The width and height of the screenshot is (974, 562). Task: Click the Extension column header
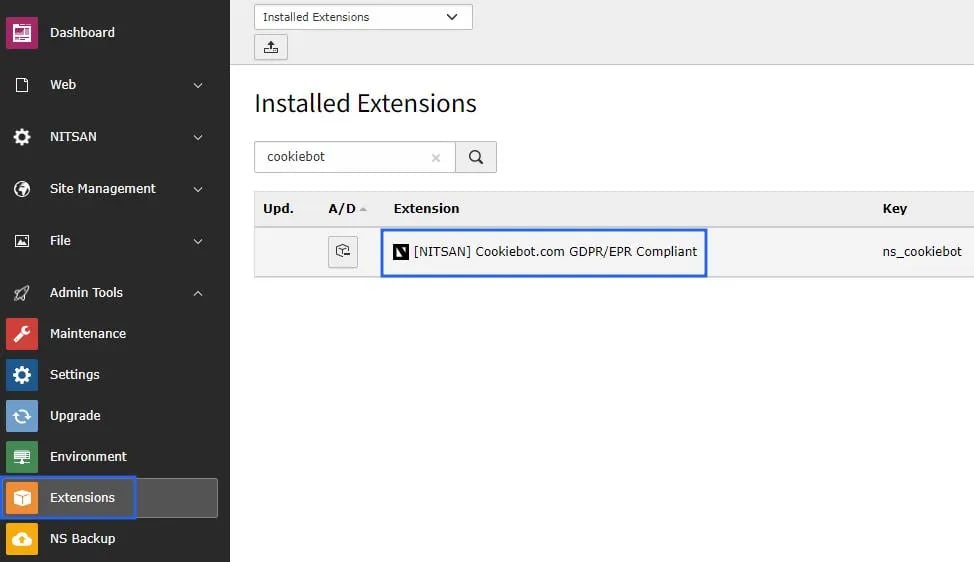pyautogui.click(x=426, y=209)
